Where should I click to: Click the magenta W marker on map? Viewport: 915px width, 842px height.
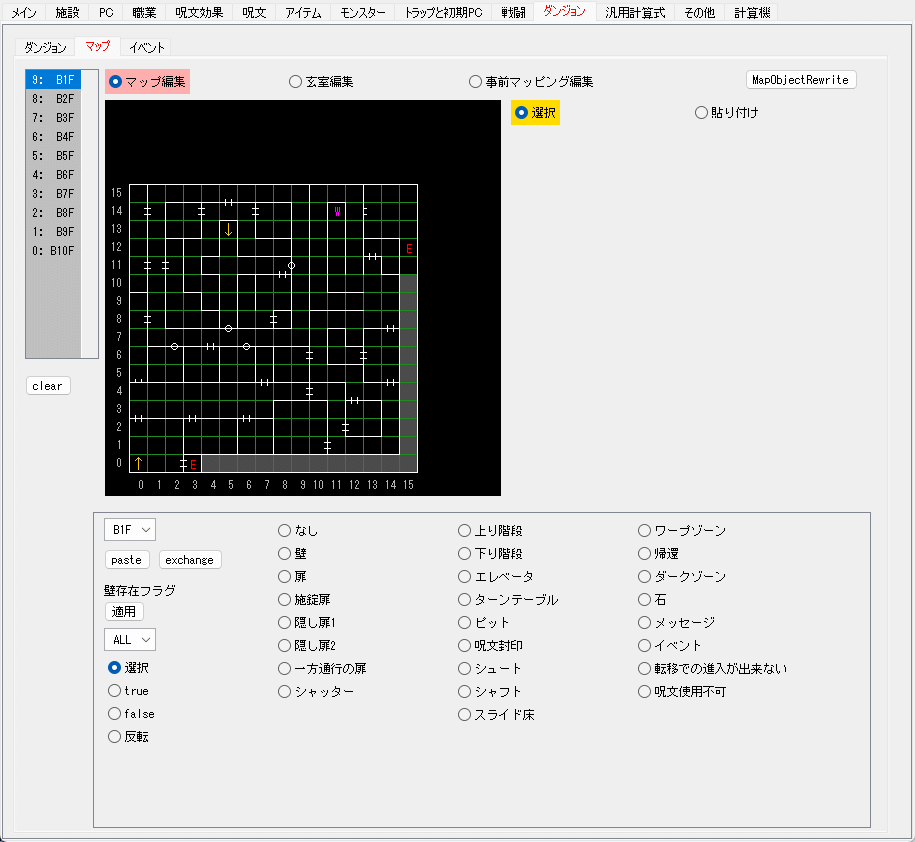point(337,211)
